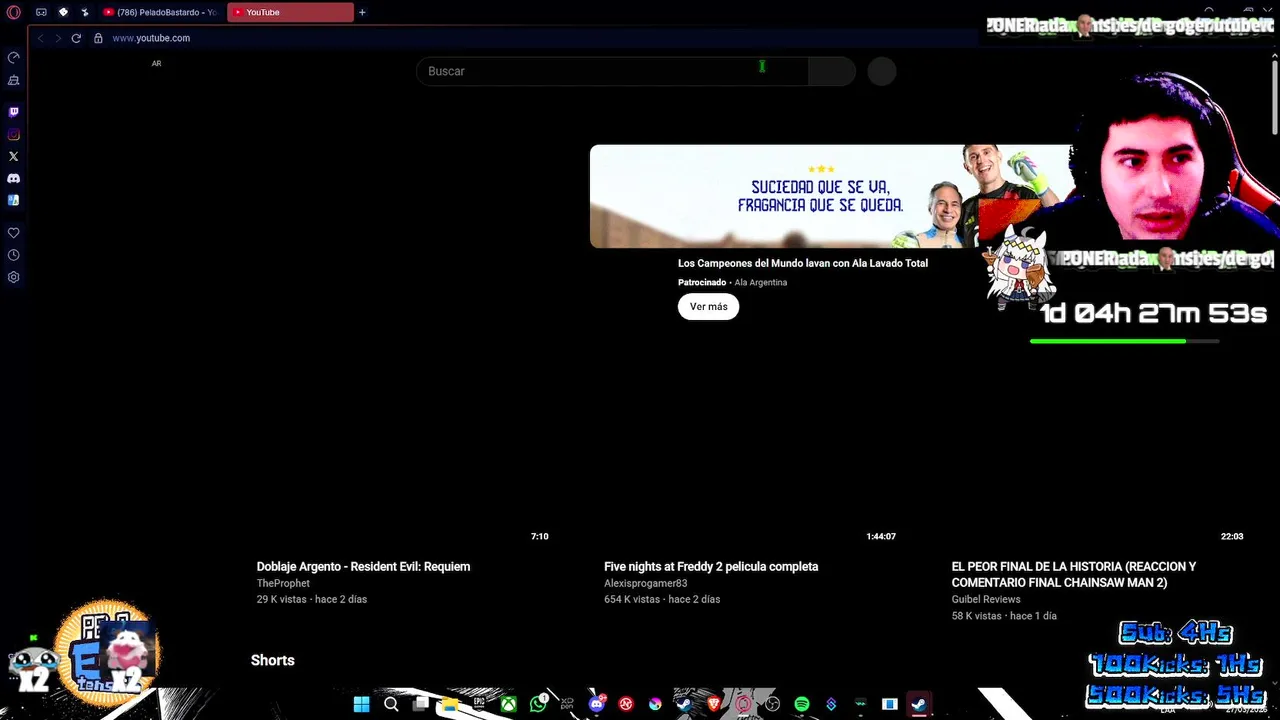Select the active YouTube tab

(290, 12)
